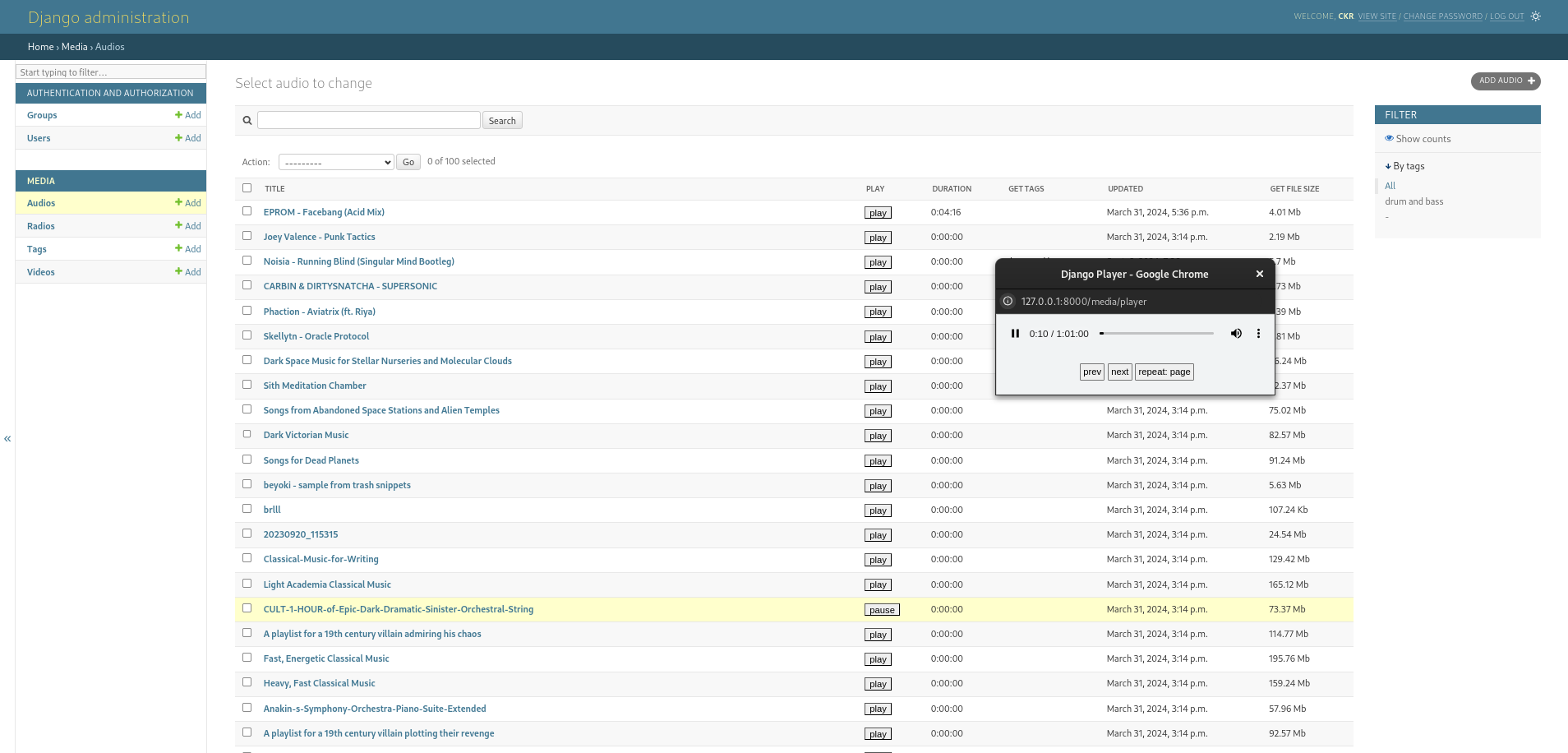Open Groups in the sidebar
The width and height of the screenshot is (1568, 753).
tap(42, 115)
